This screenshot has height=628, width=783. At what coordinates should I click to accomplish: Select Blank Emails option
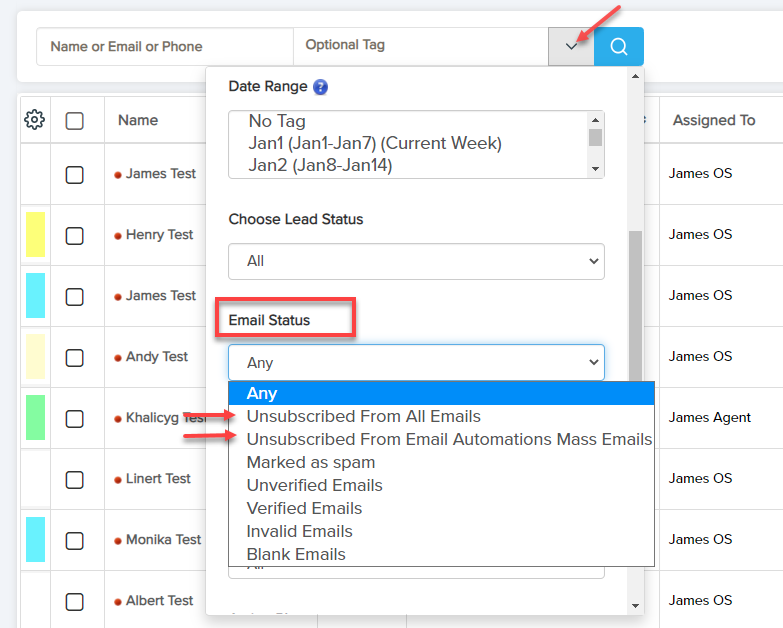point(296,554)
